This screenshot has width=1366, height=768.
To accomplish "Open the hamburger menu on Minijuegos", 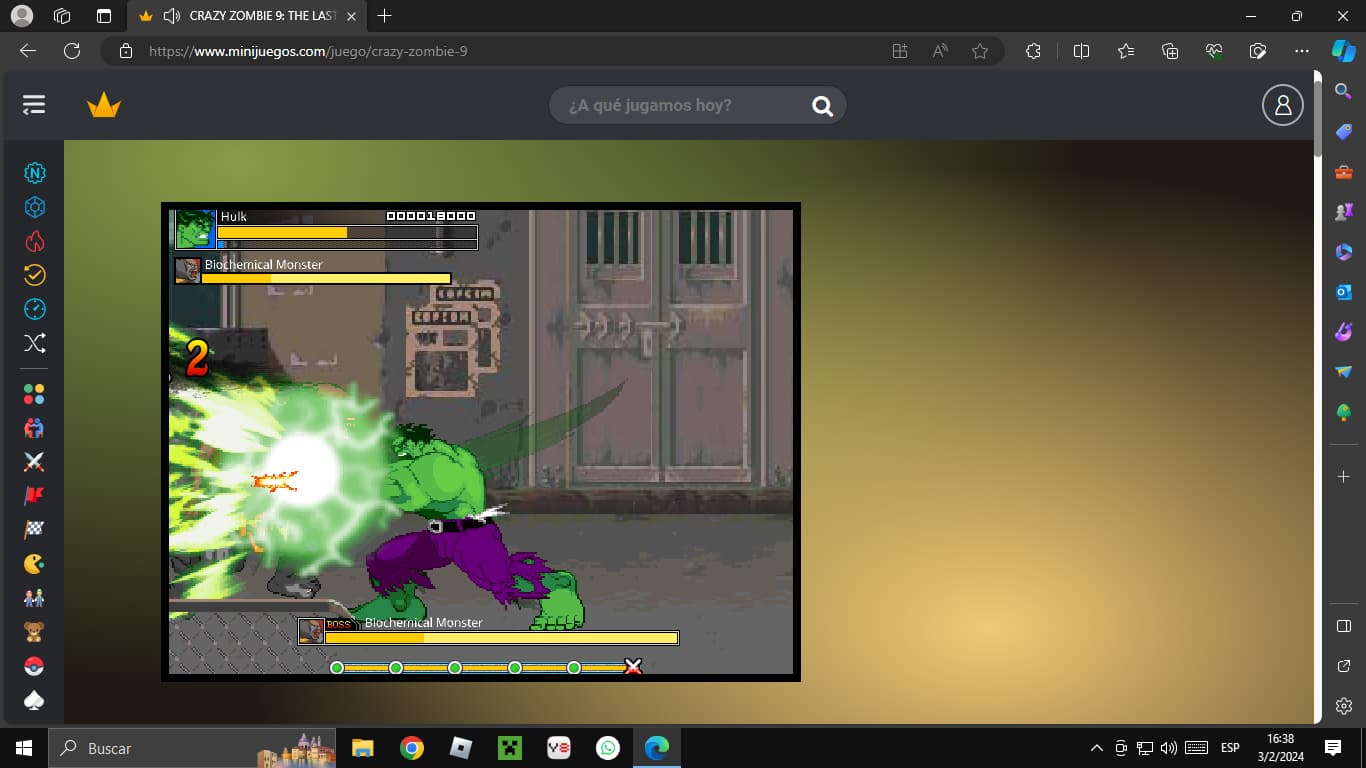I will 34,105.
